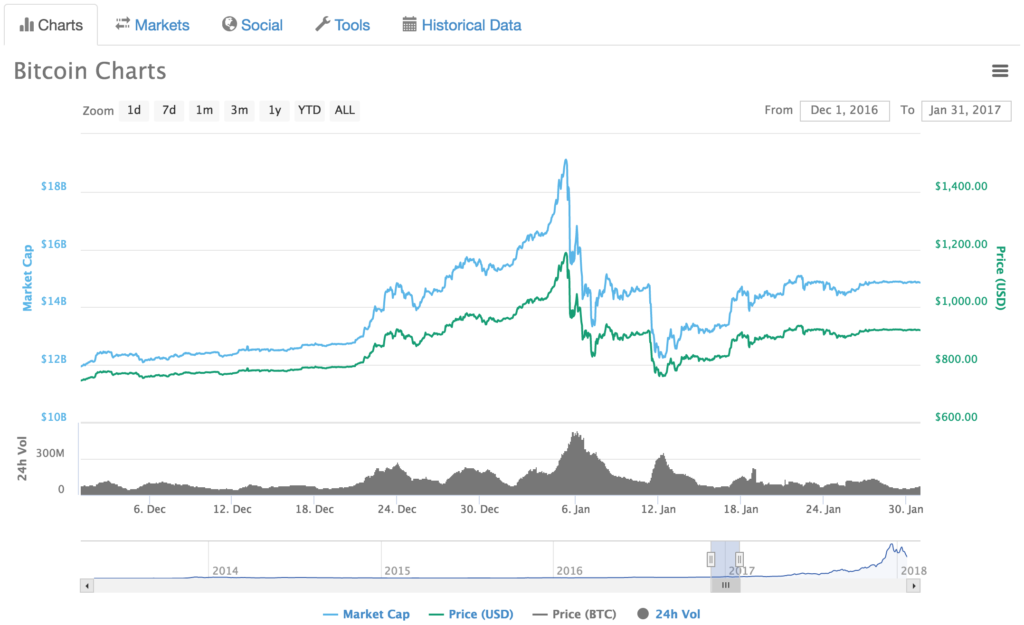Click the 'Bitcoin Charts' heading
Screen dimensions: 1024x625
tap(90, 71)
